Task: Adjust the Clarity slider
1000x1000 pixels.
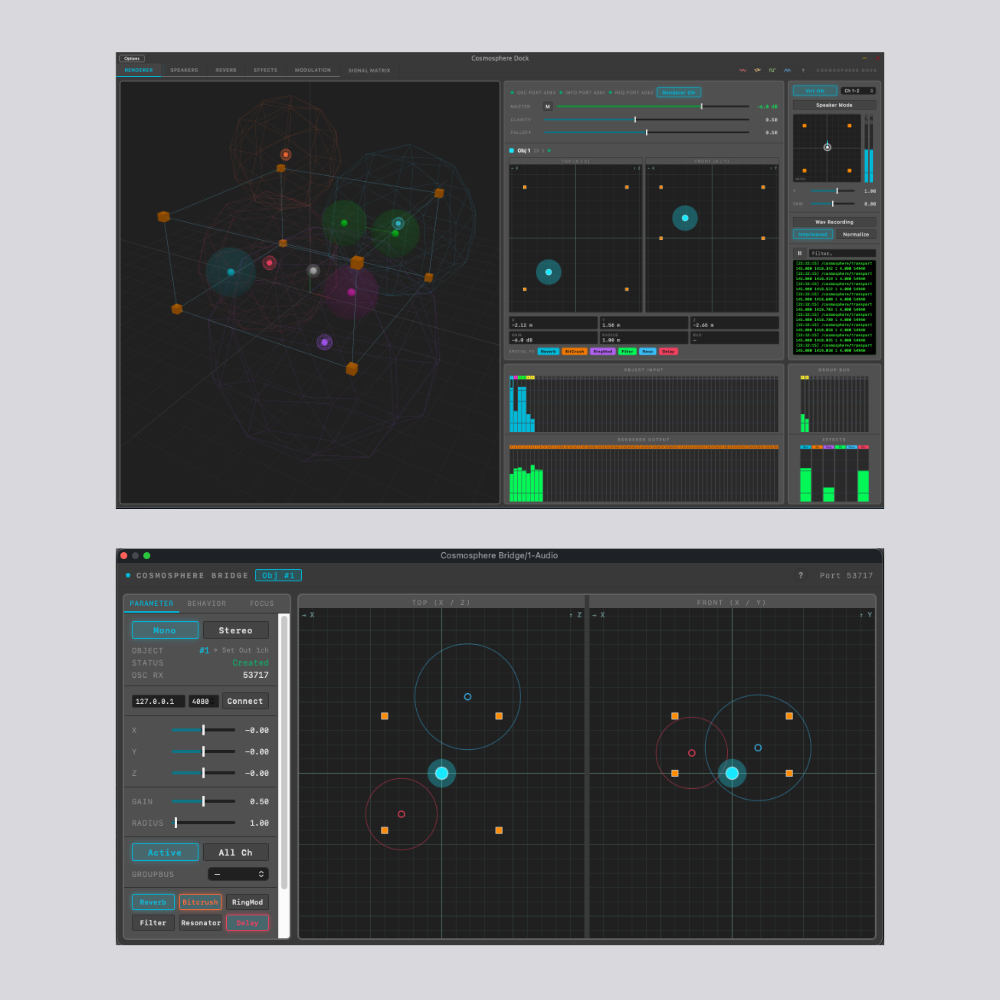Action: 646,119
